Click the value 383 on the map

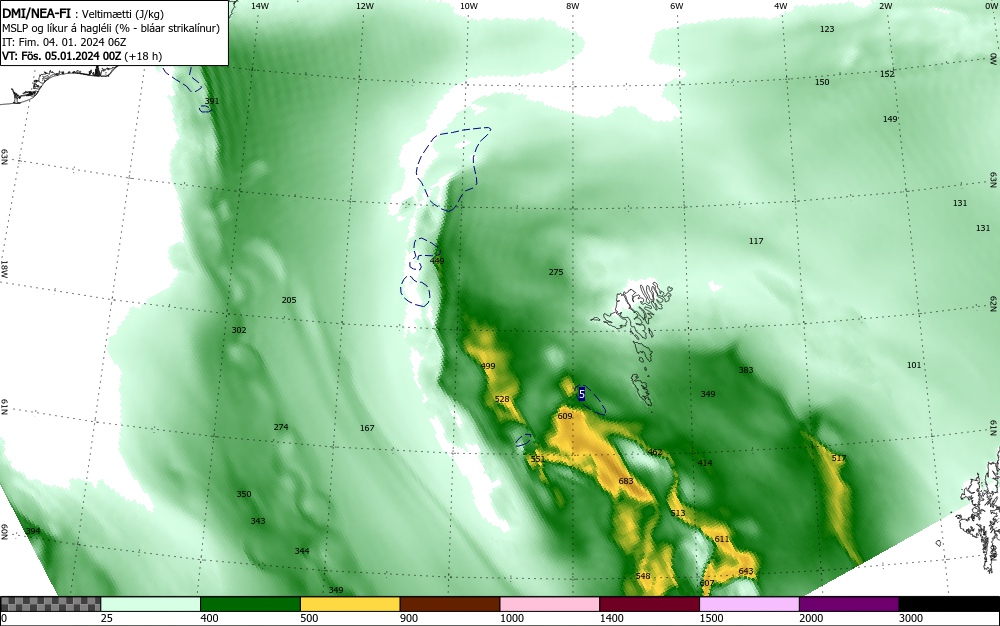[746, 370]
